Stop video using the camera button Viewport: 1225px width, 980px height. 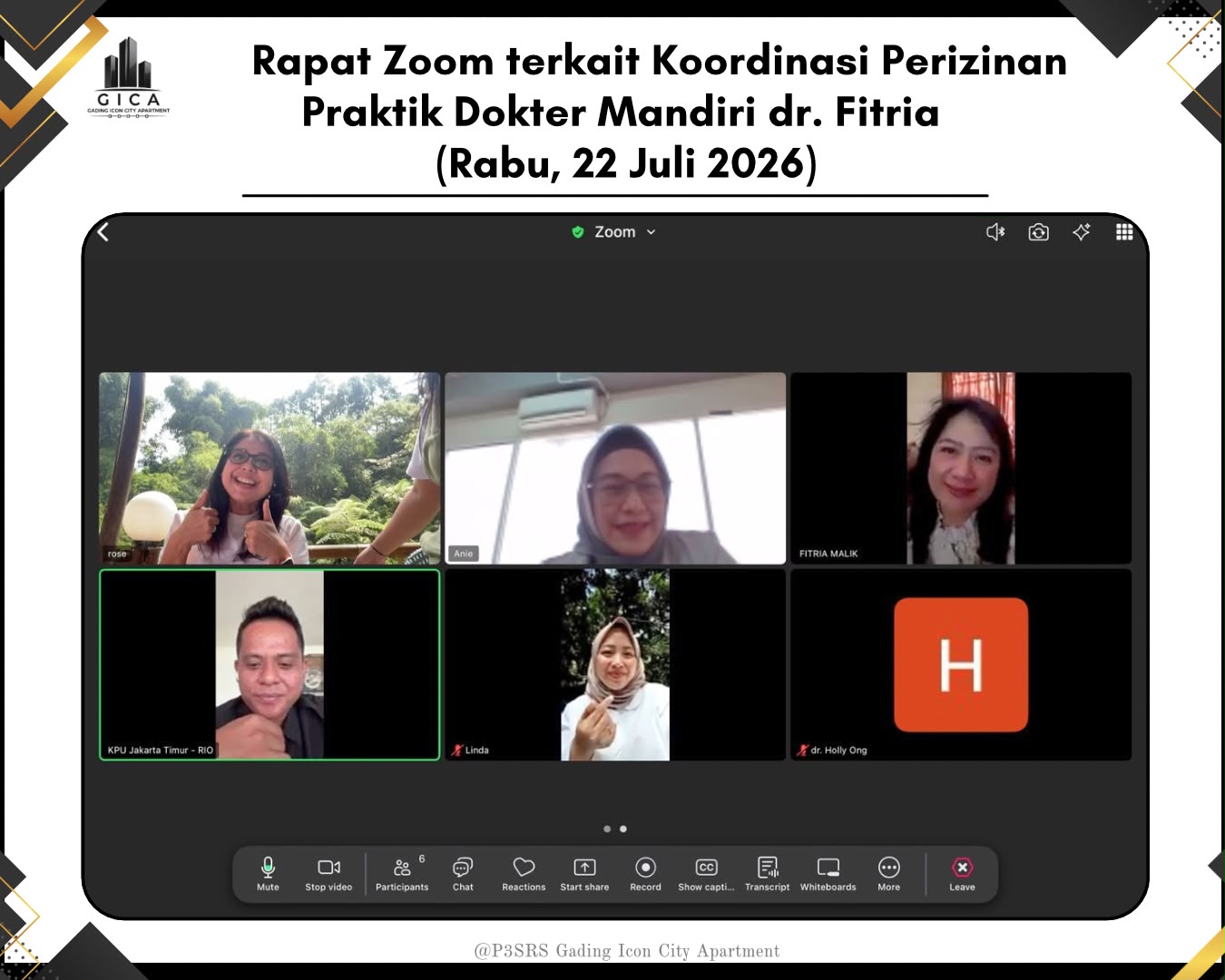tap(328, 874)
